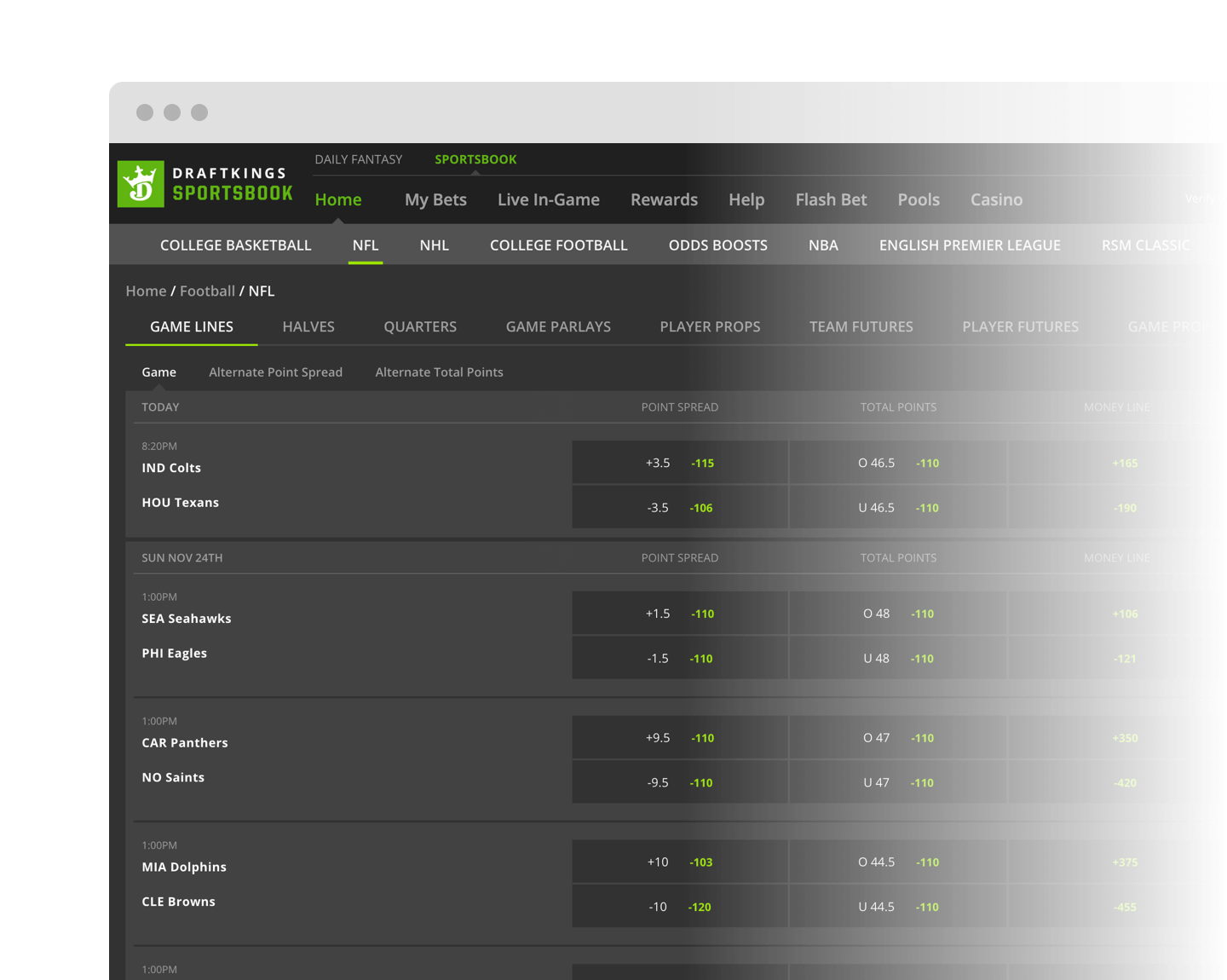Open the Player Futures tab
Screen dimensions: 1227x980
point(1020,326)
